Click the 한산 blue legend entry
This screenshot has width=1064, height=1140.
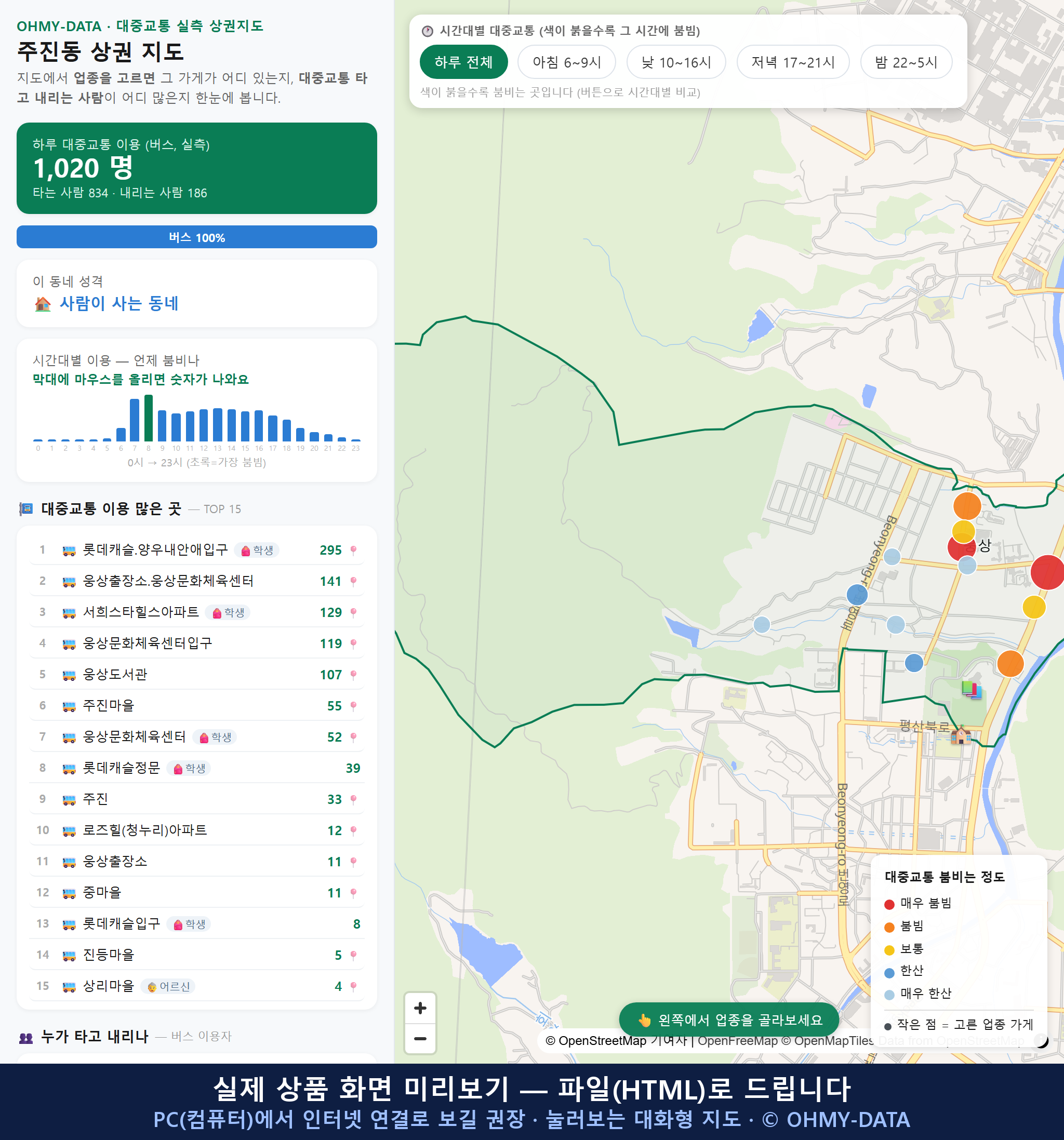click(x=904, y=971)
